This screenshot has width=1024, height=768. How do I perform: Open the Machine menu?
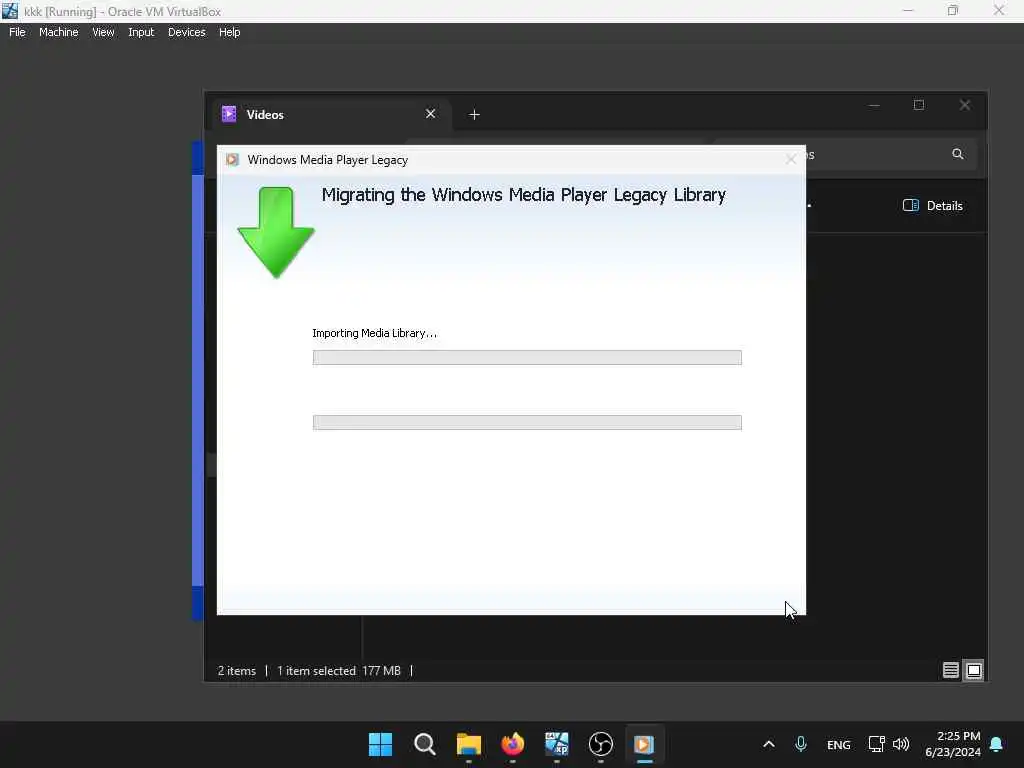(58, 32)
